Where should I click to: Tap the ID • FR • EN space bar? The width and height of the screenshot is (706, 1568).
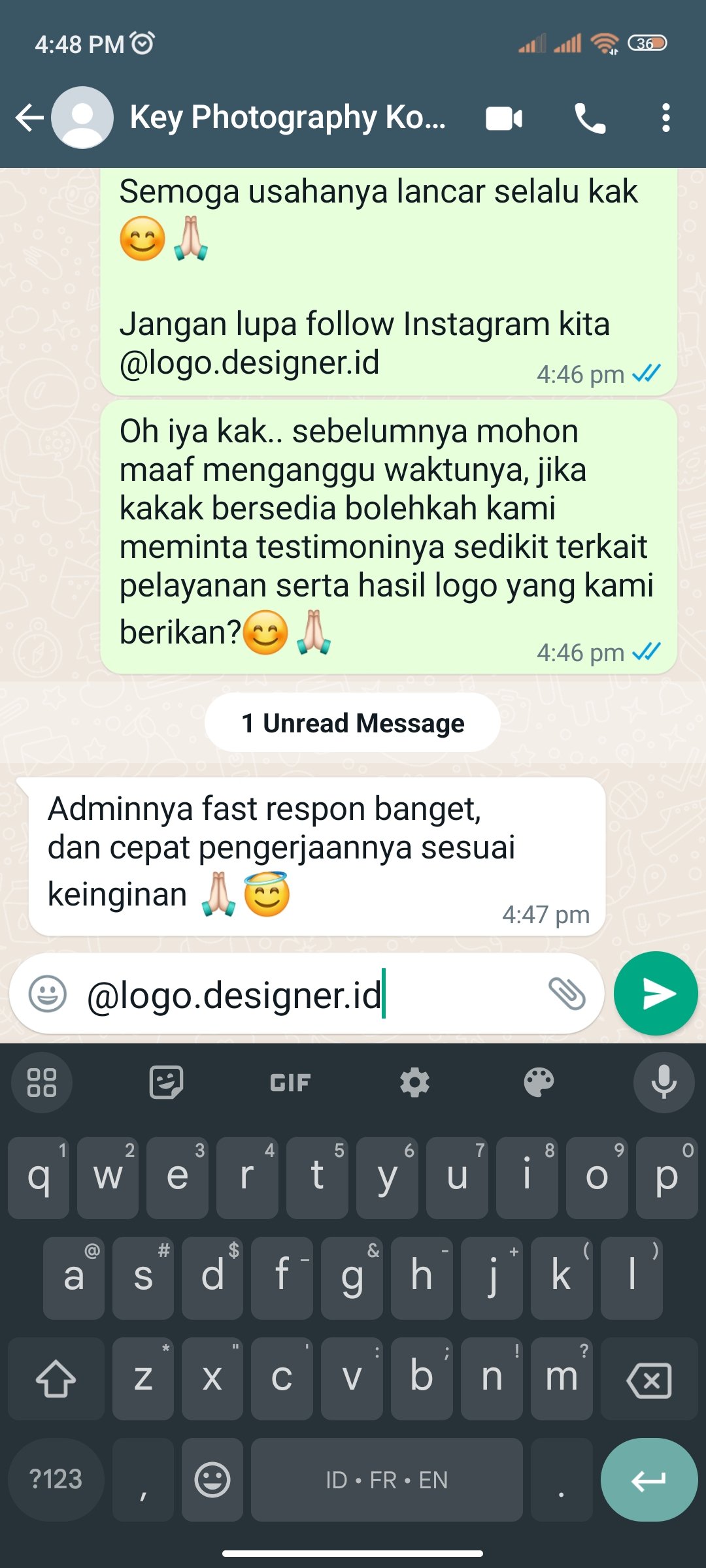[x=387, y=1479]
